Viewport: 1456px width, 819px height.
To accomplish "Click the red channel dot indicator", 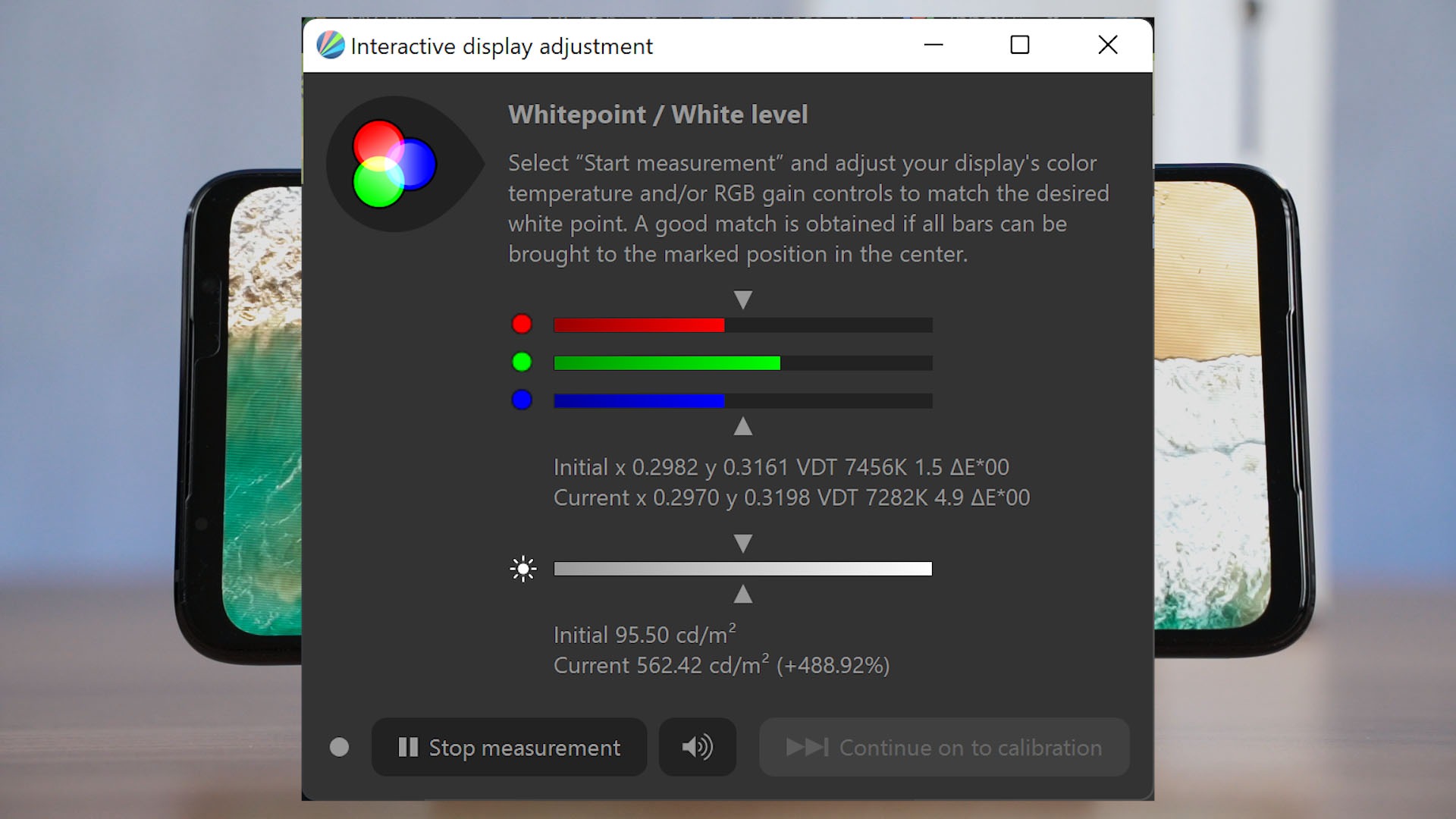I will [x=522, y=325].
